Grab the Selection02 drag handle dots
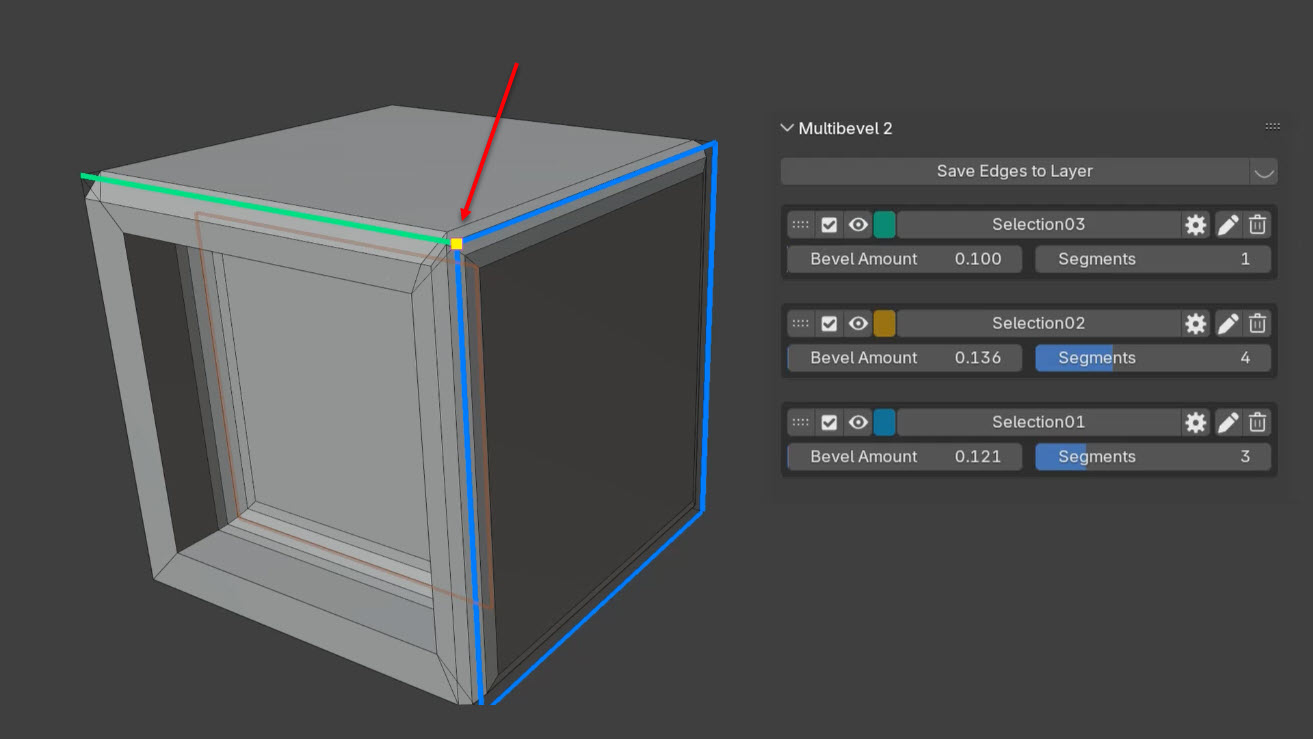The image size is (1313, 739). [800, 324]
